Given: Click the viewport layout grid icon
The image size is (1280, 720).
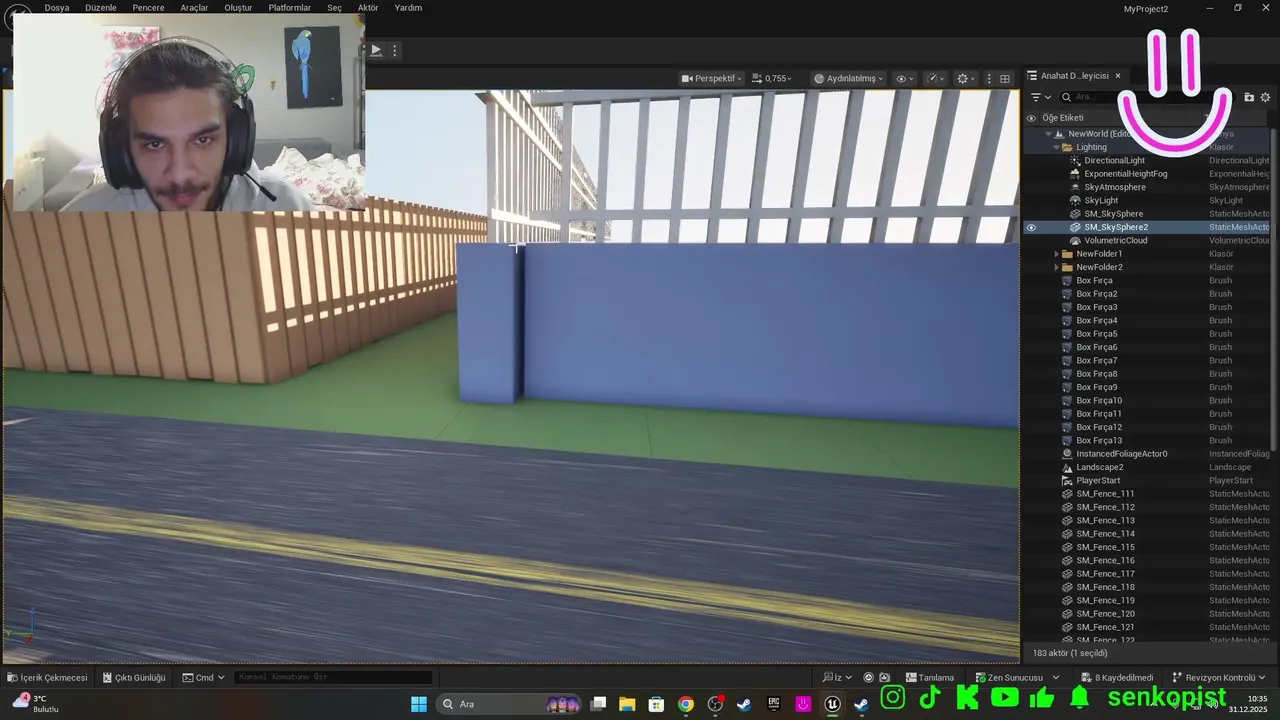Looking at the screenshot, I should coord(1005,78).
